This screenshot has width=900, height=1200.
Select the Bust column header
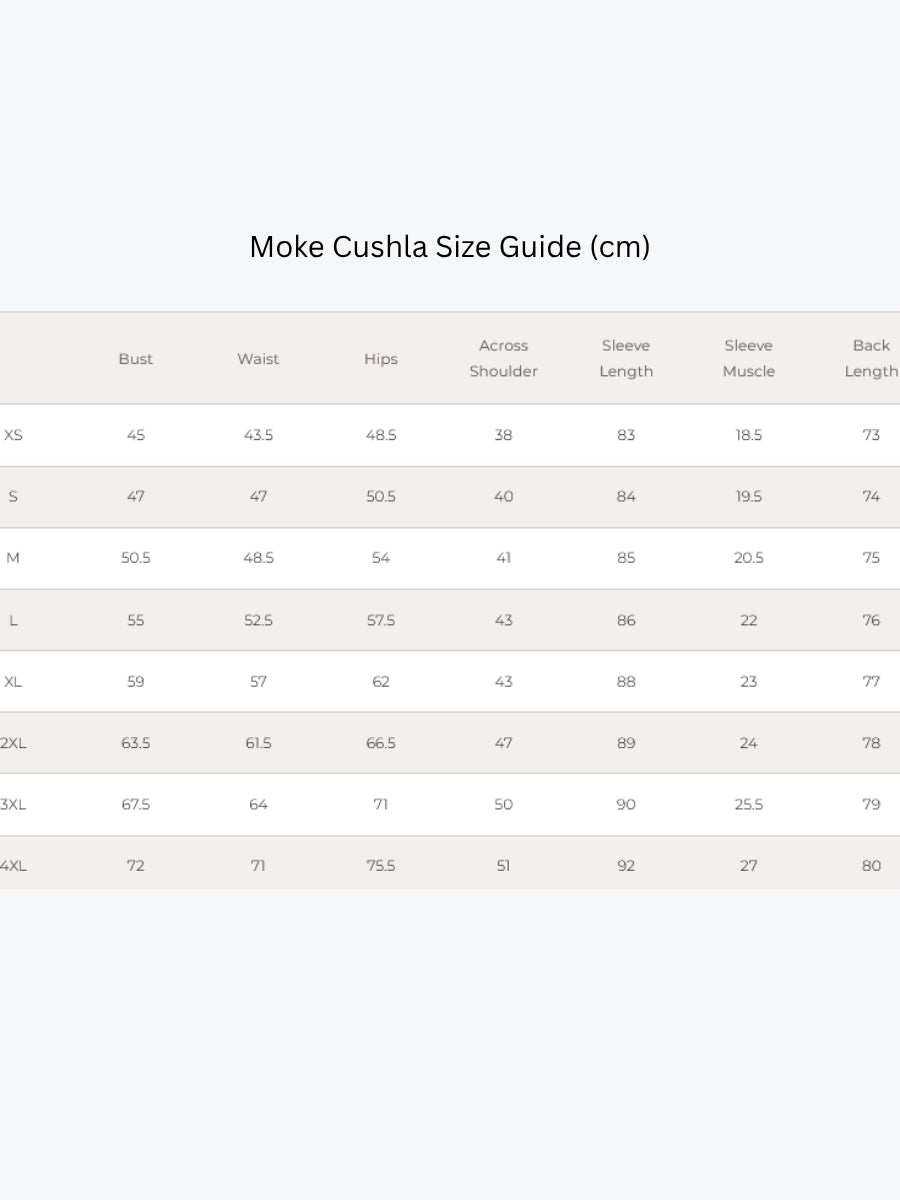coord(136,359)
